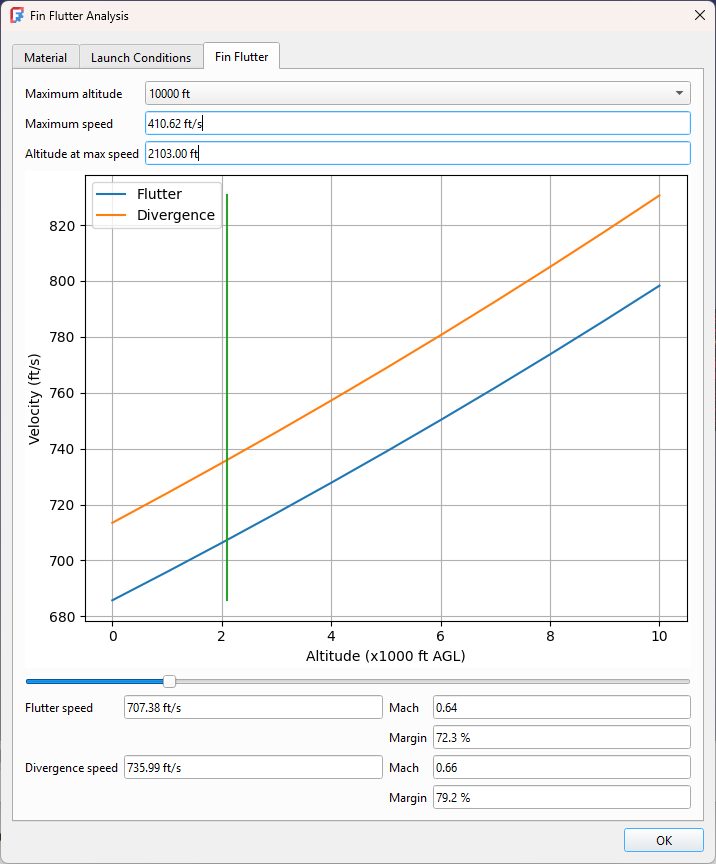The height and width of the screenshot is (864, 716).
Task: Click the Divergence entry in chart legend
Action: [x=175, y=215]
